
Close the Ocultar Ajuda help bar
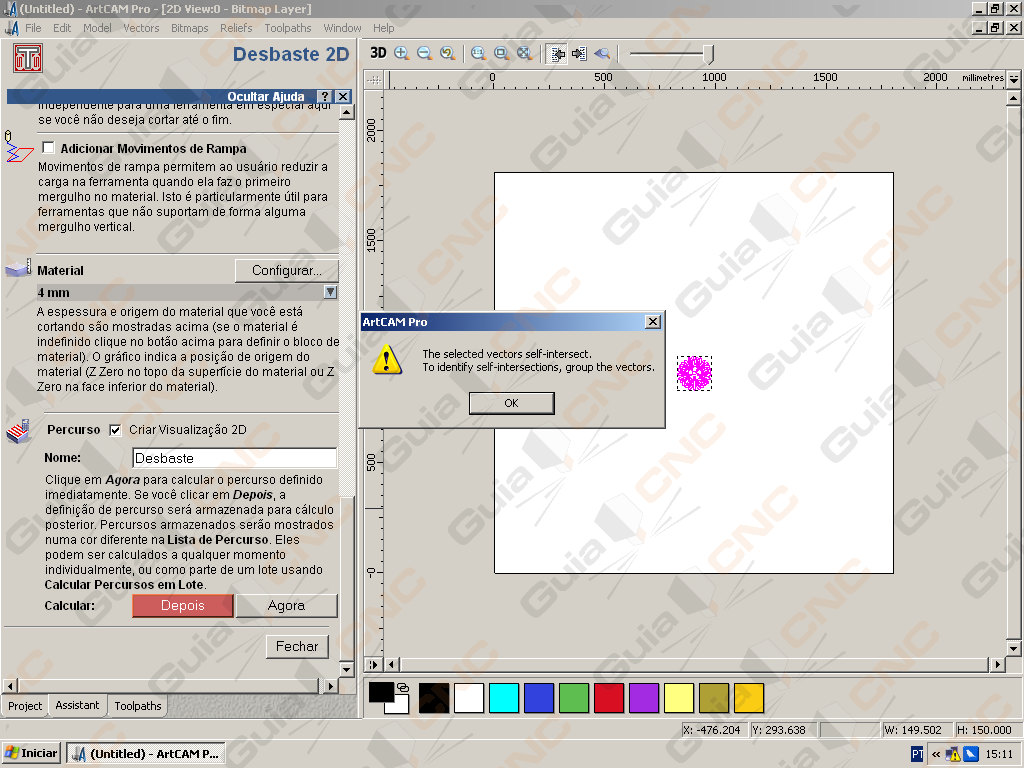[x=343, y=96]
